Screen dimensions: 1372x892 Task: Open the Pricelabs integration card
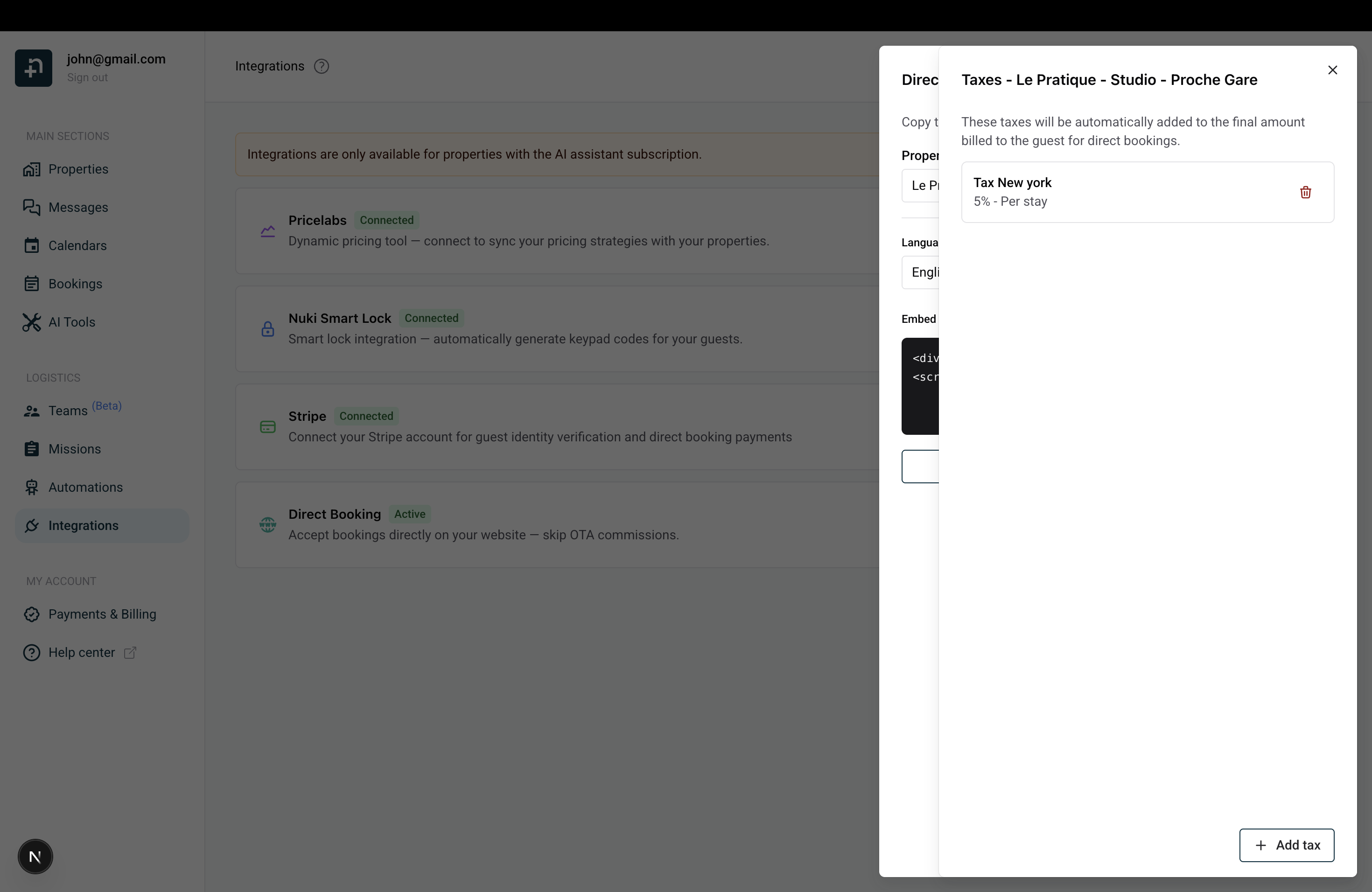coord(557,231)
